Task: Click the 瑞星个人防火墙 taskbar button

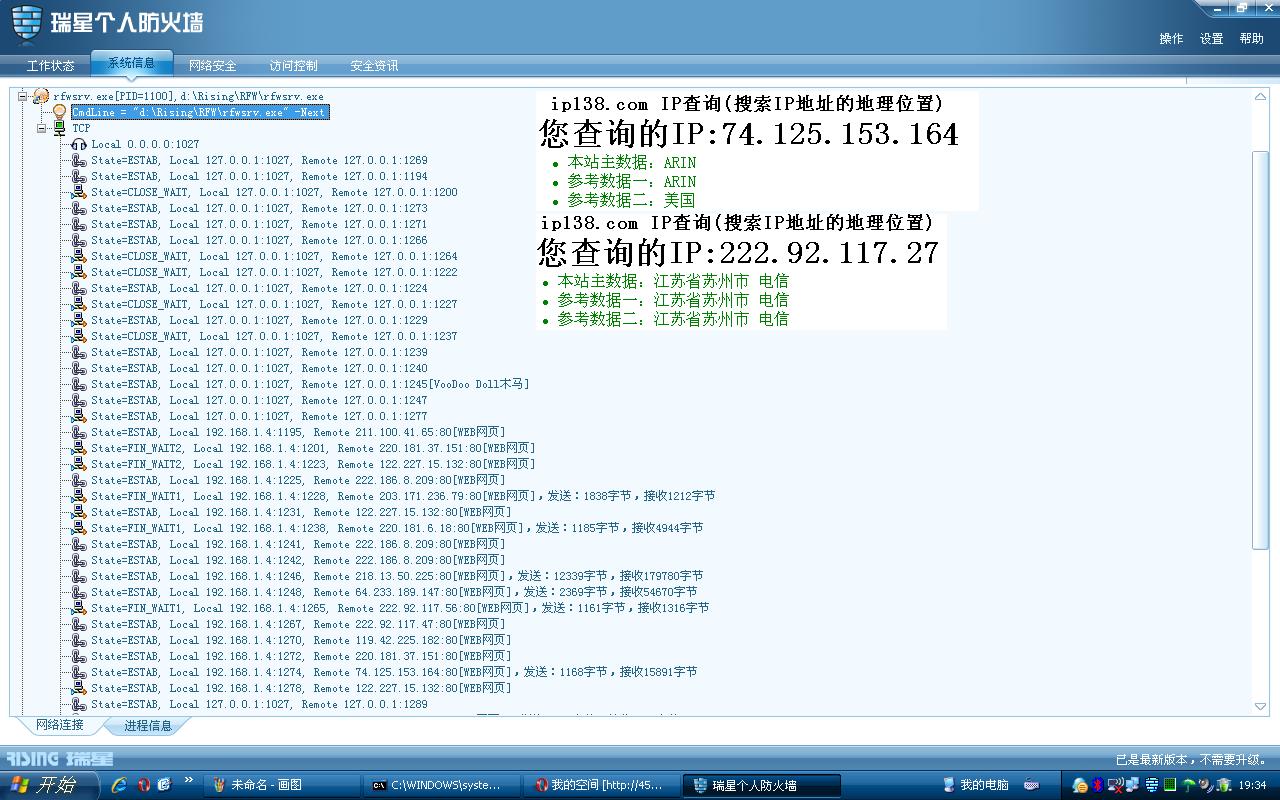Action: (761, 785)
